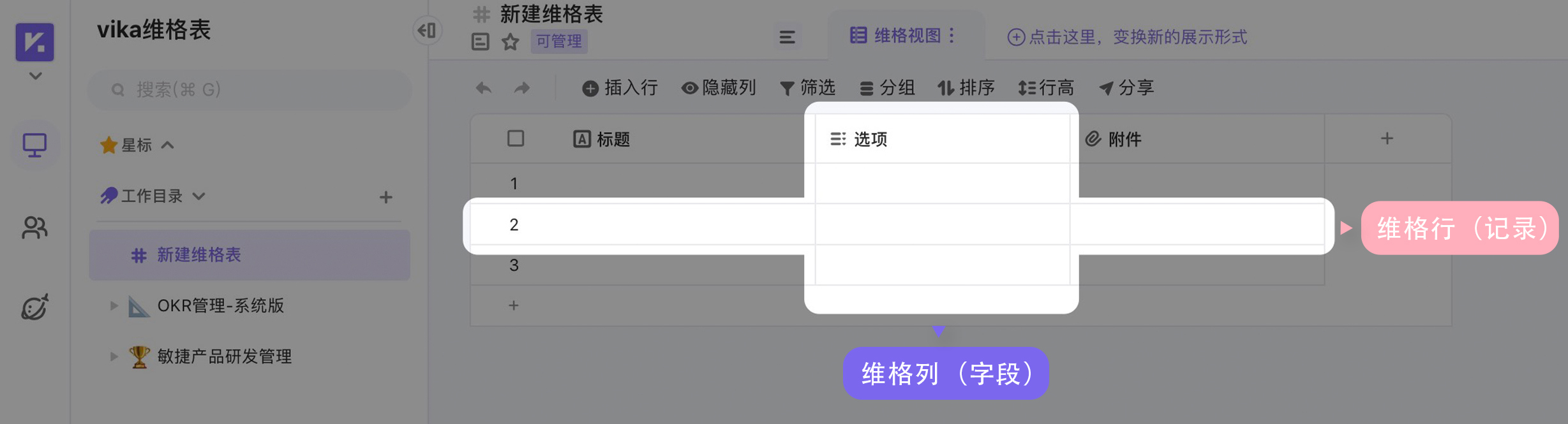
Task: Open the template planet icon in sidebar
Action: (x=35, y=307)
